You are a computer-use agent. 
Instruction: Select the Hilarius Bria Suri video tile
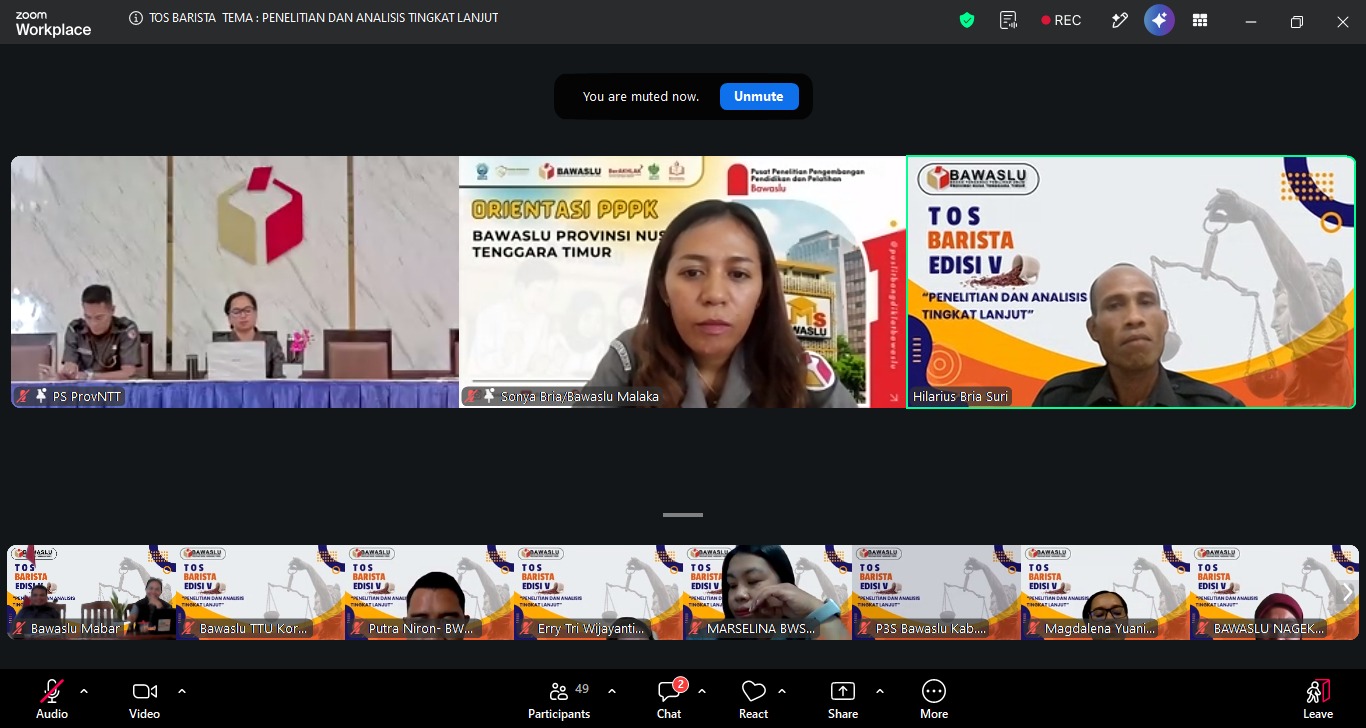point(1131,282)
